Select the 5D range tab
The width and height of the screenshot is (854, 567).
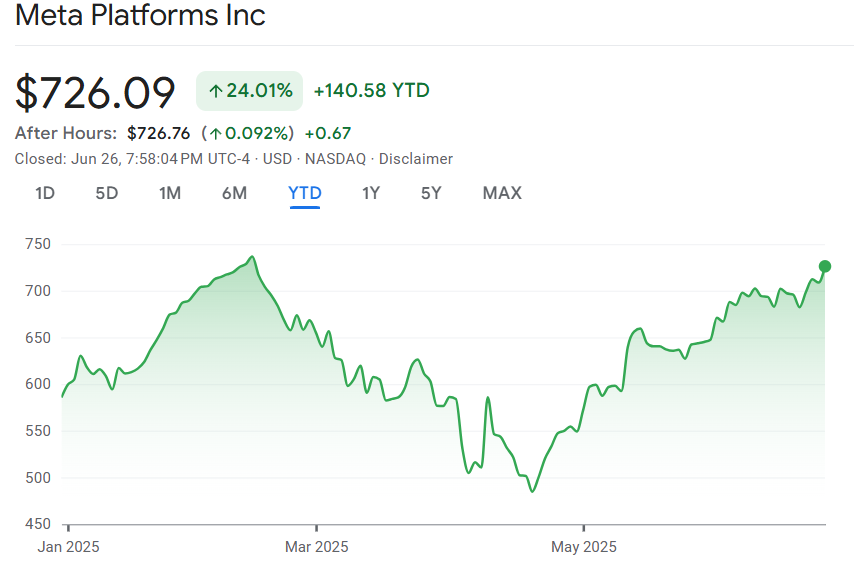point(107,193)
